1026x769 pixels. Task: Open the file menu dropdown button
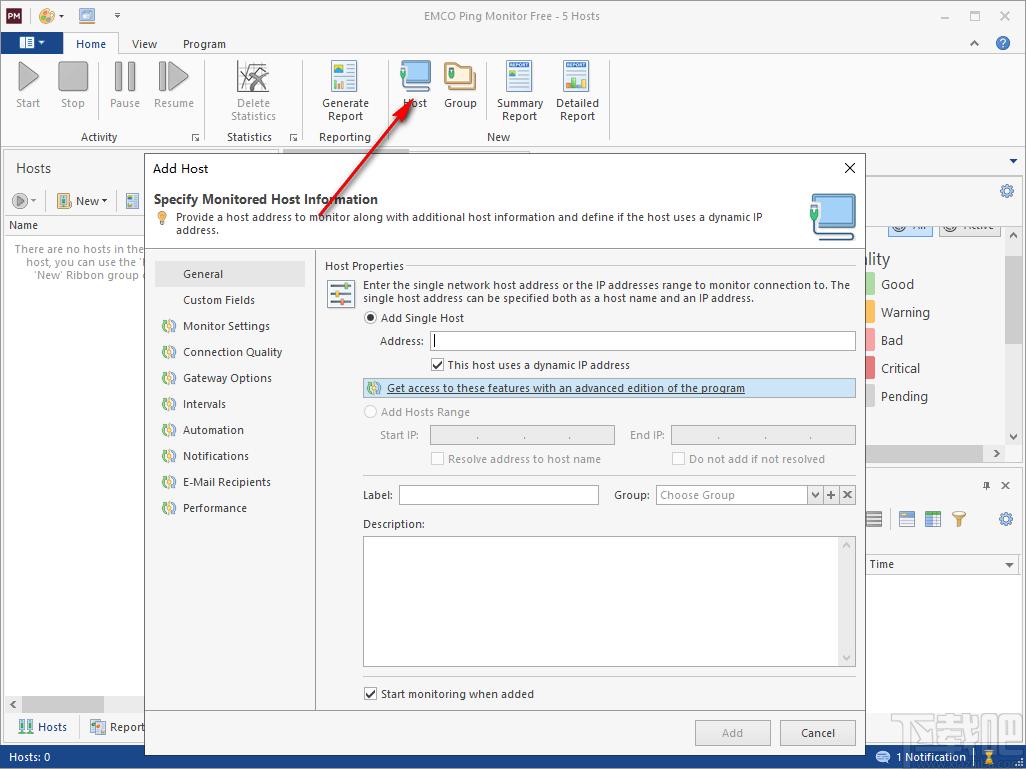coord(32,43)
